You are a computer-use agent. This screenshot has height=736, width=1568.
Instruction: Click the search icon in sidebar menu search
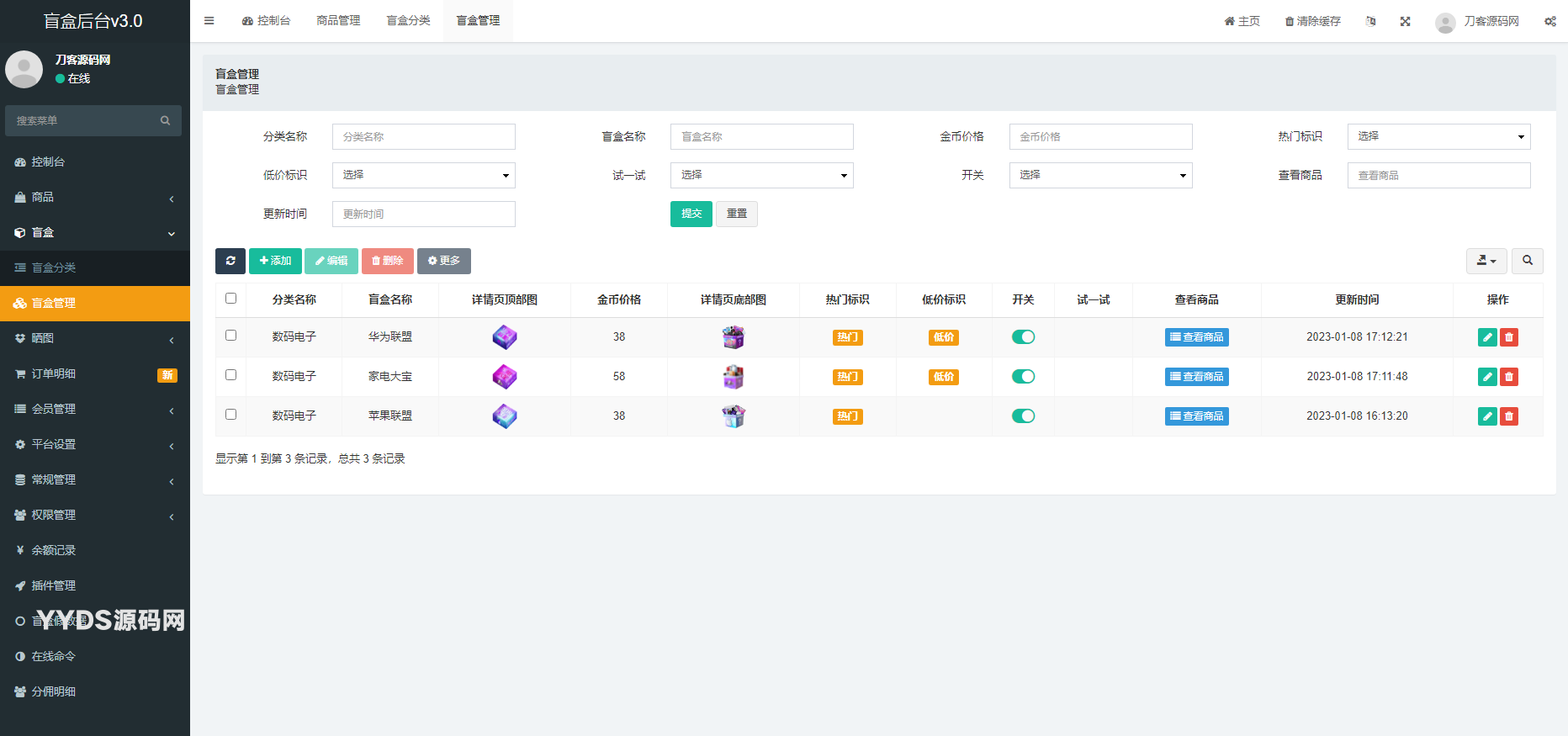click(x=165, y=121)
